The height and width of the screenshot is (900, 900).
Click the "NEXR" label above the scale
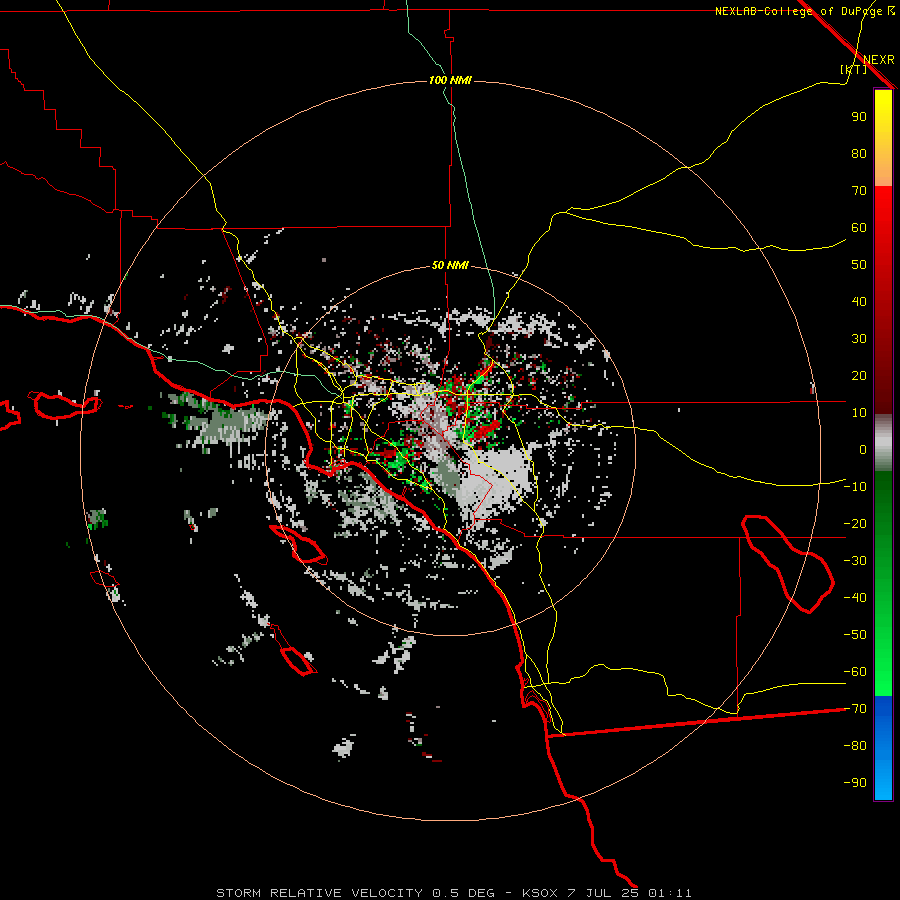pos(879,59)
